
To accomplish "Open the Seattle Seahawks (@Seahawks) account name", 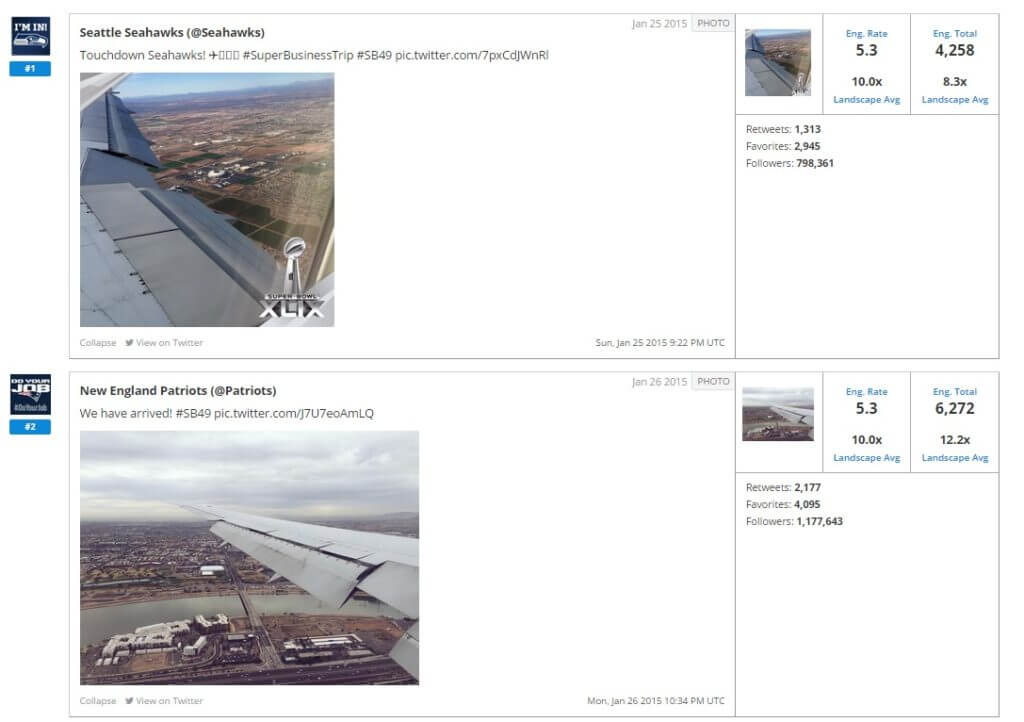I will 172,32.
